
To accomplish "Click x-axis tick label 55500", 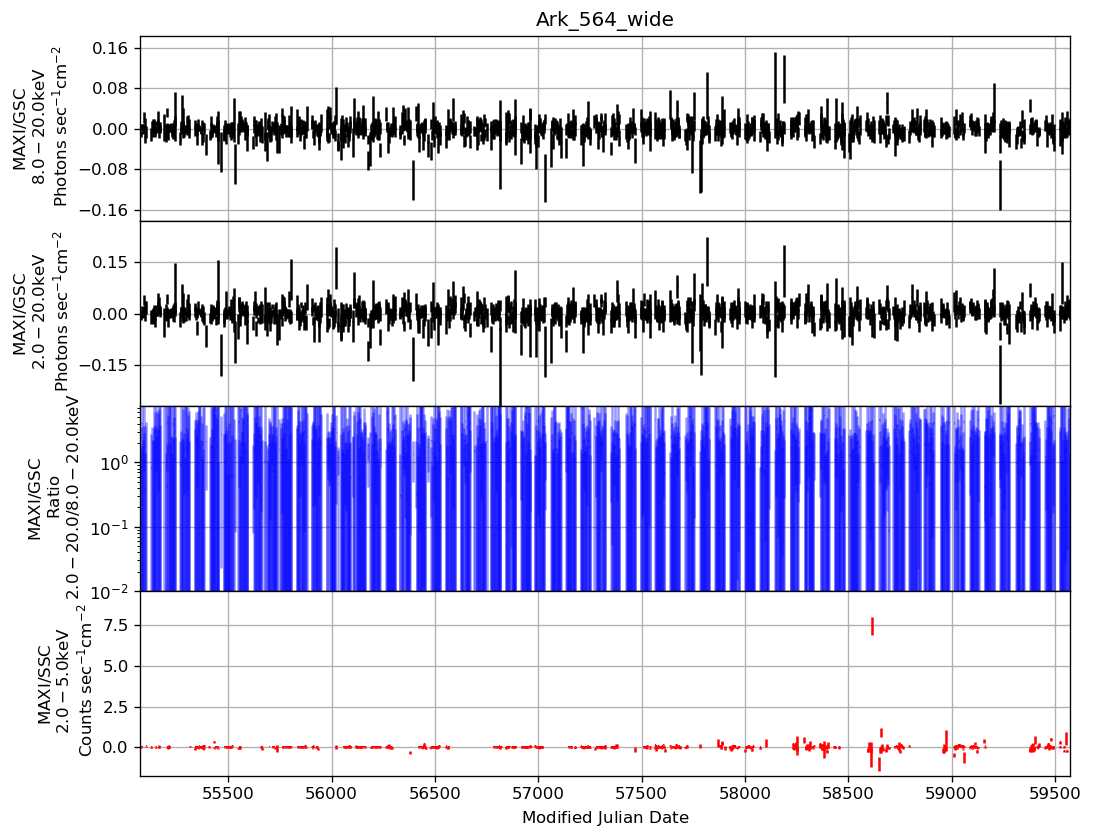I will 229,794.
